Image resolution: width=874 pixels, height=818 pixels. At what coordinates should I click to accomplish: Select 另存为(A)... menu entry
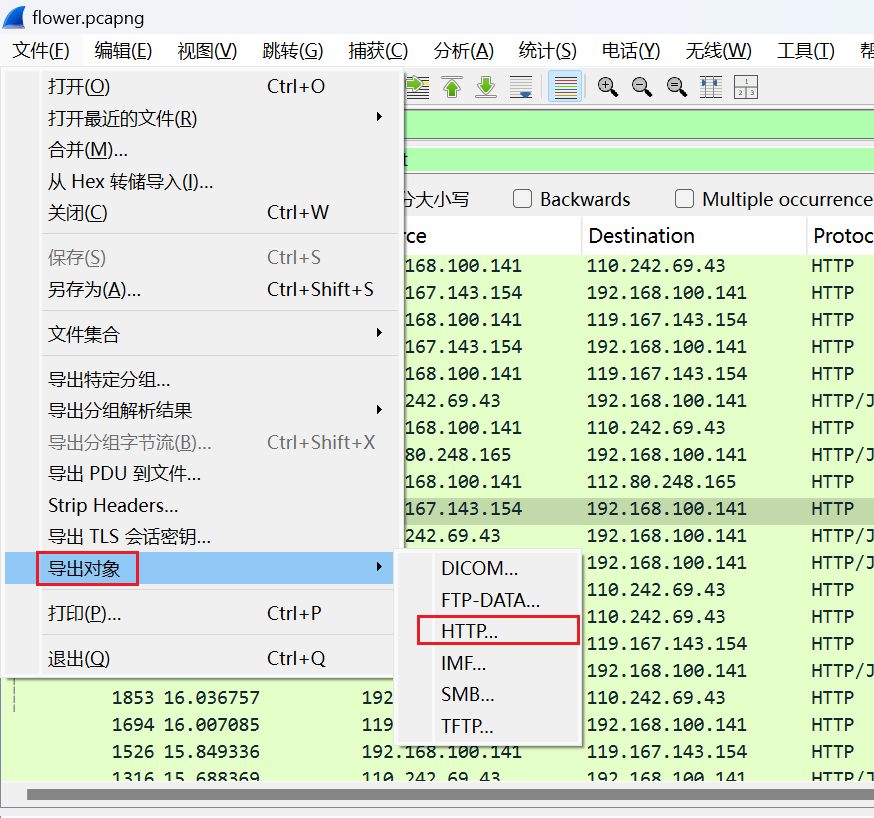click(94, 289)
